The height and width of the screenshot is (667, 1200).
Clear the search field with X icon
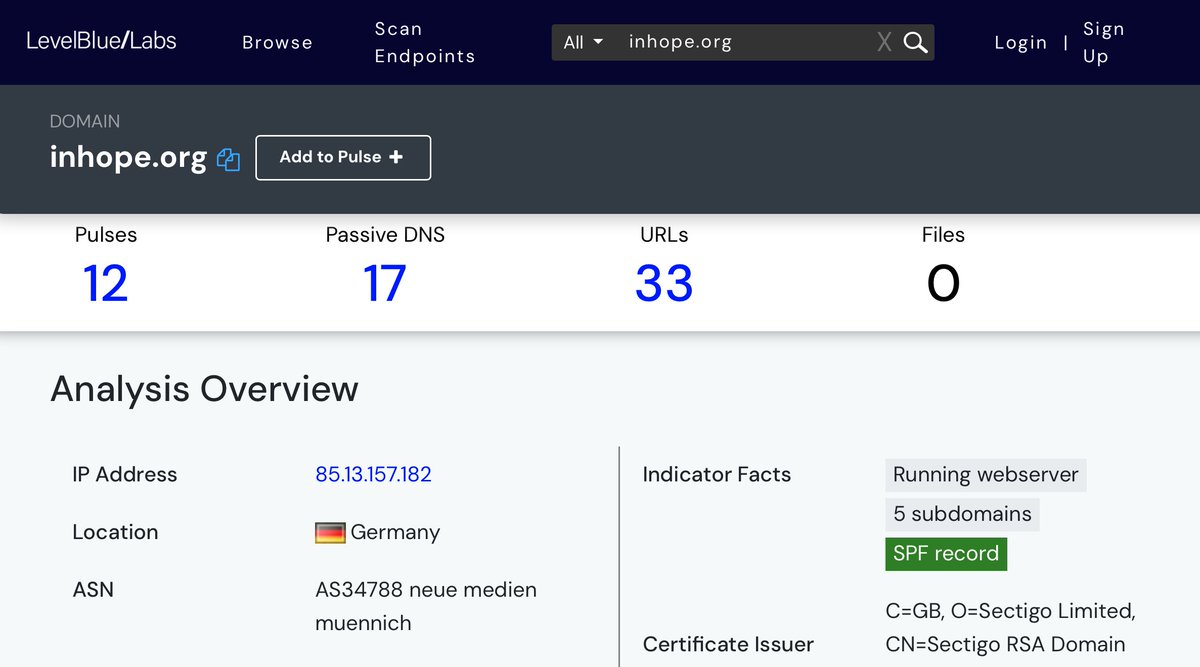883,42
